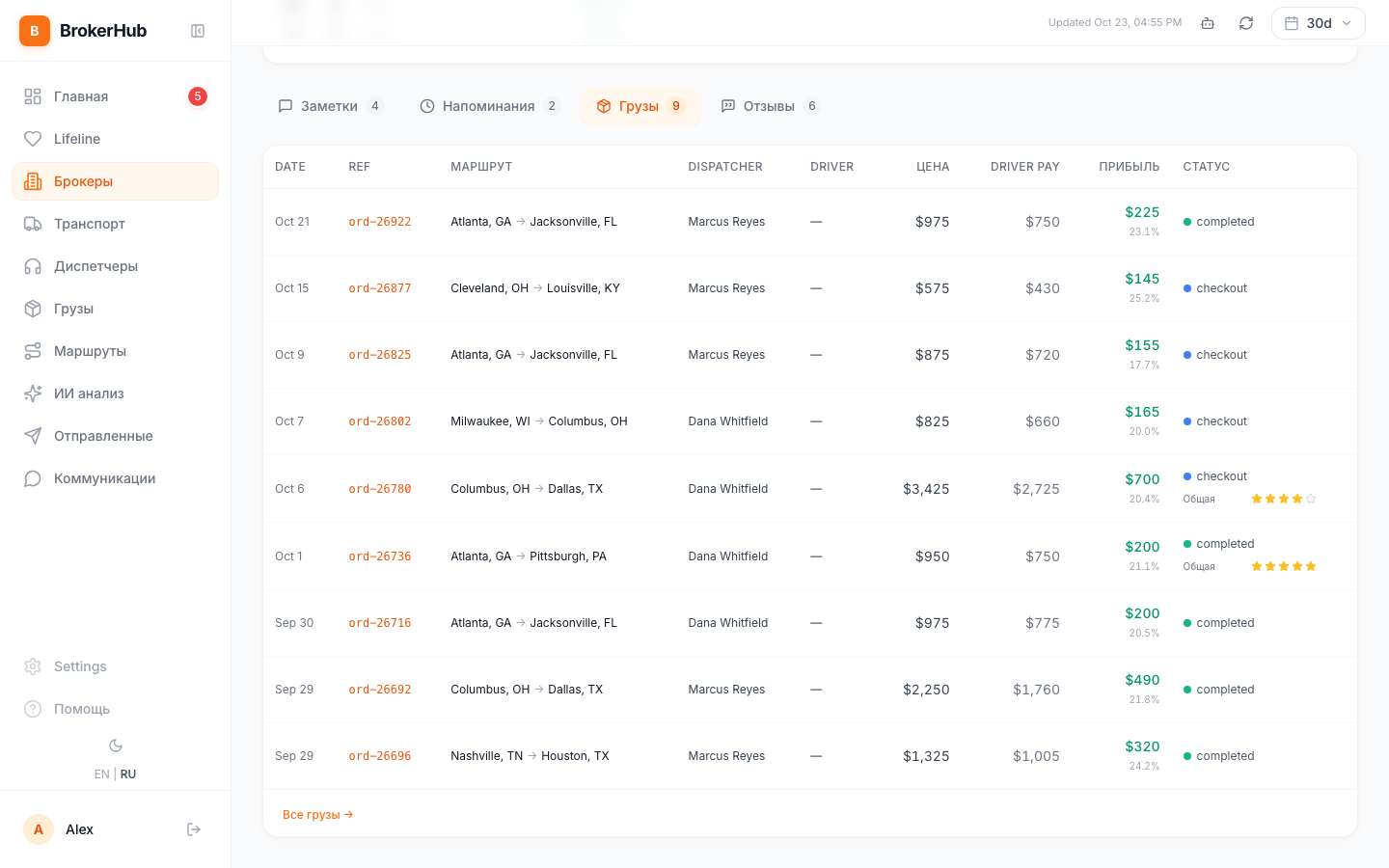Click the four-star rating on the ord-26780 row
The width and height of the screenshot is (1389, 868).
pos(1284,499)
